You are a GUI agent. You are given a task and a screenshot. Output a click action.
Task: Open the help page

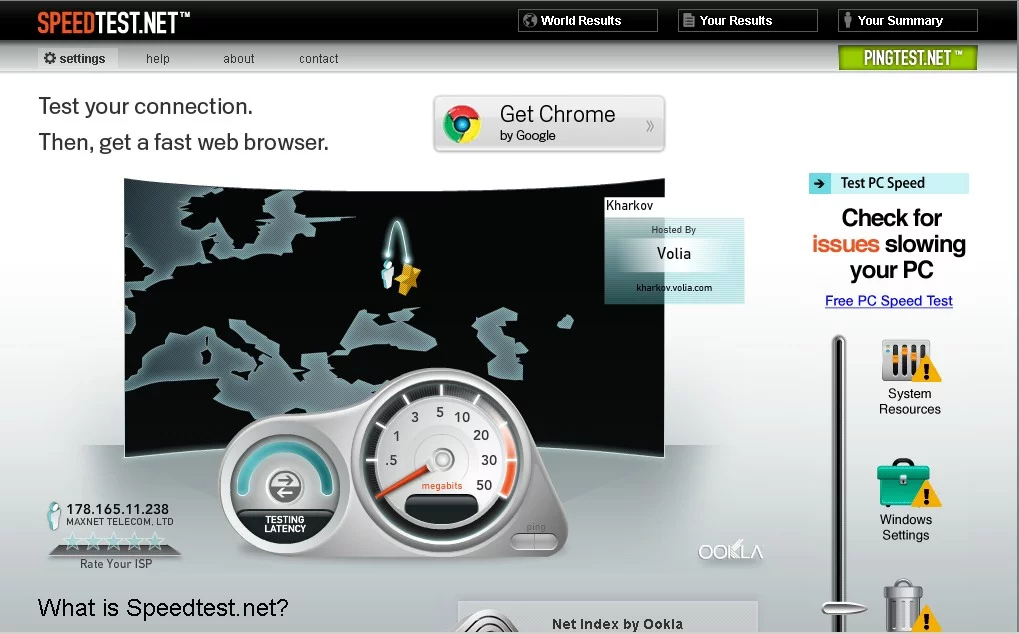tap(157, 58)
